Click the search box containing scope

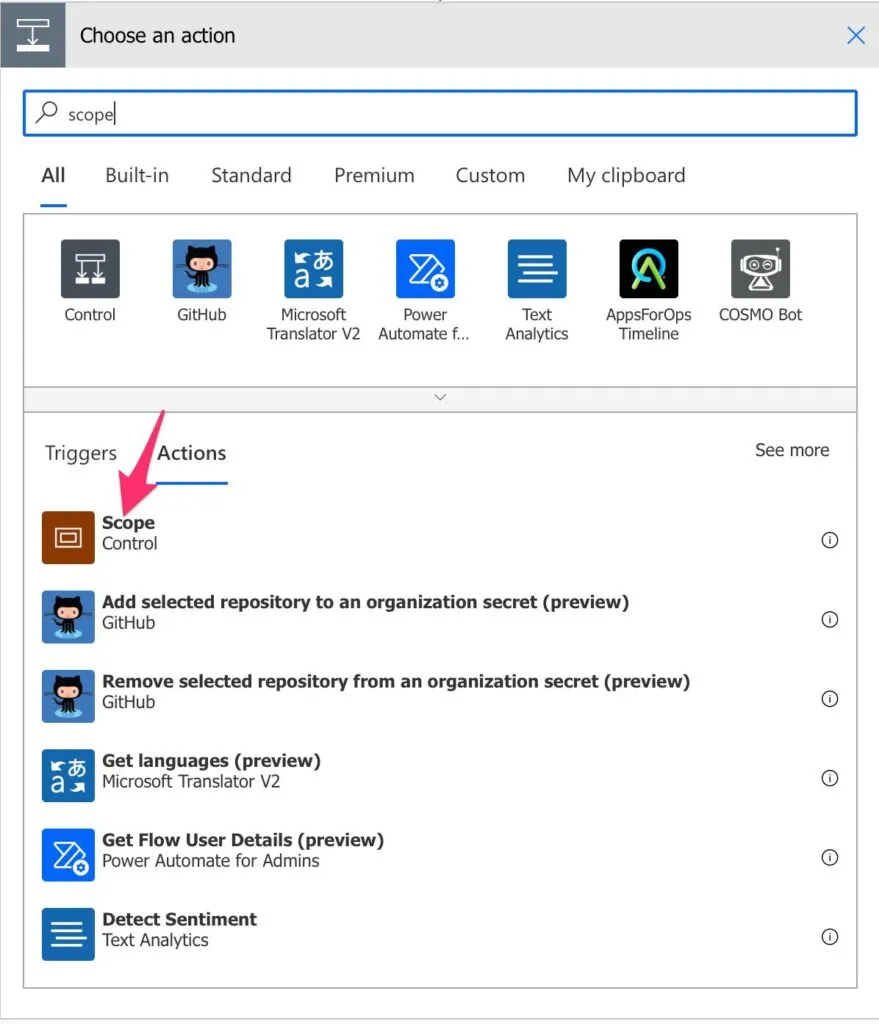pyautogui.click(x=440, y=114)
